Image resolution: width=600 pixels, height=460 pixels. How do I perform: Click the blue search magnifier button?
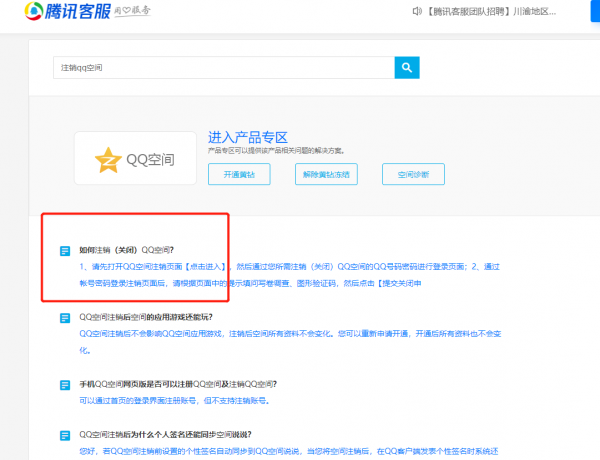point(407,68)
